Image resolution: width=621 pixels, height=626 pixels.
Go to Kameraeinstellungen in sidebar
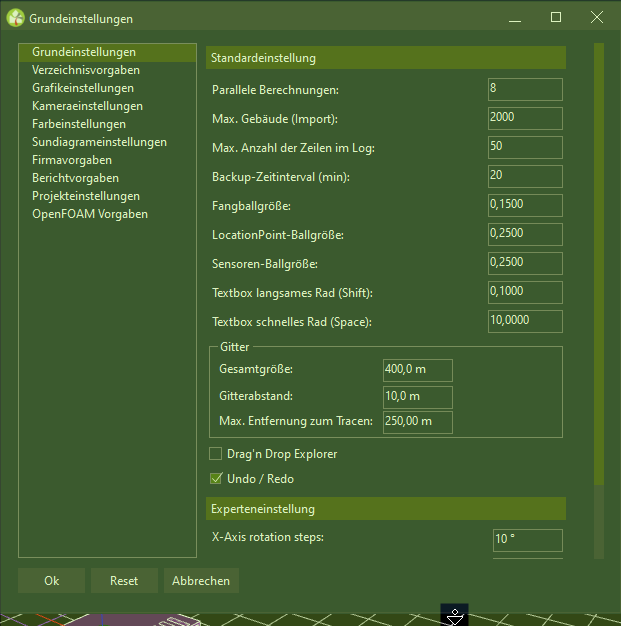point(107,106)
